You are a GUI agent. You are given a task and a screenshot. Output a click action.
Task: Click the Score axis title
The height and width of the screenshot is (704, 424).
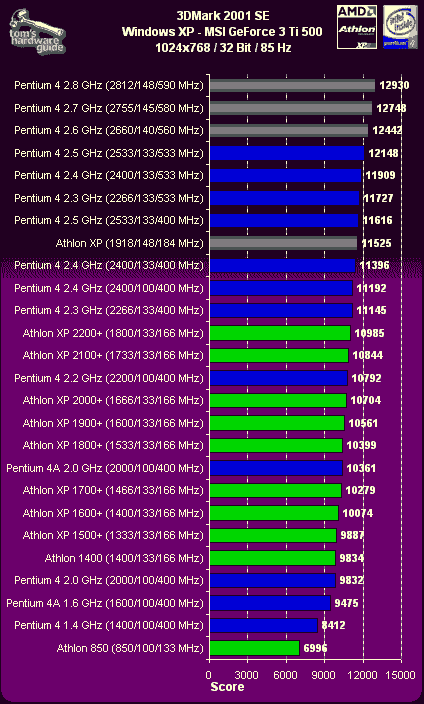pos(227,686)
